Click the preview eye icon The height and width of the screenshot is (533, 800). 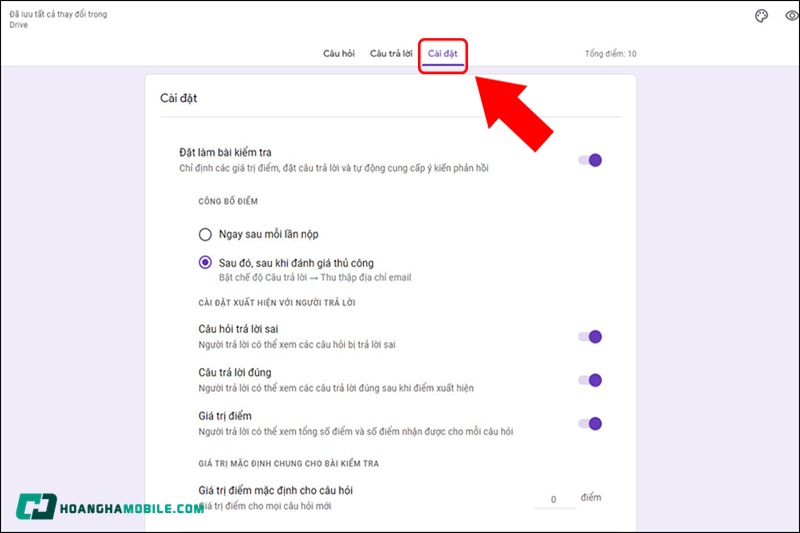[x=792, y=16]
